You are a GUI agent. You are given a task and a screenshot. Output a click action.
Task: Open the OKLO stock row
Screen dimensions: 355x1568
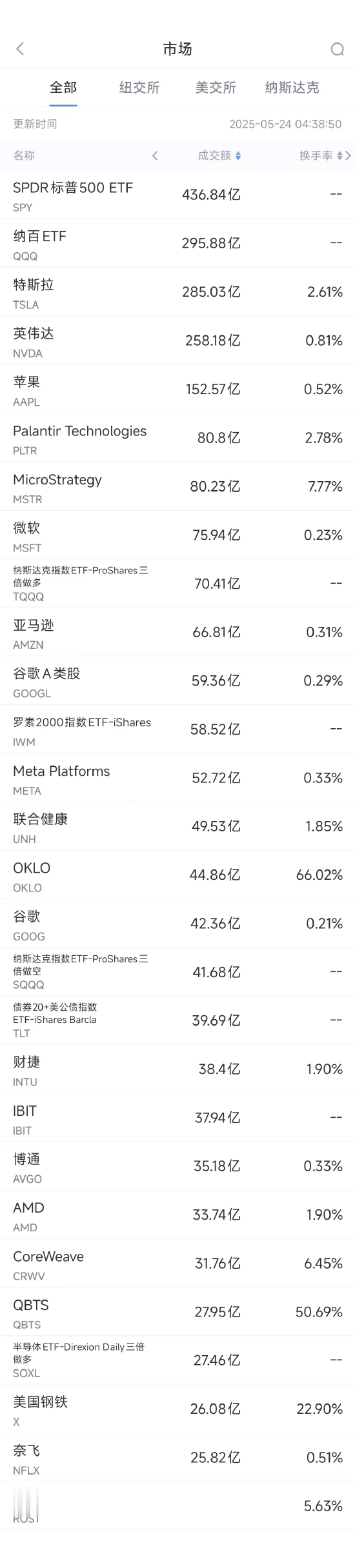click(x=177, y=875)
